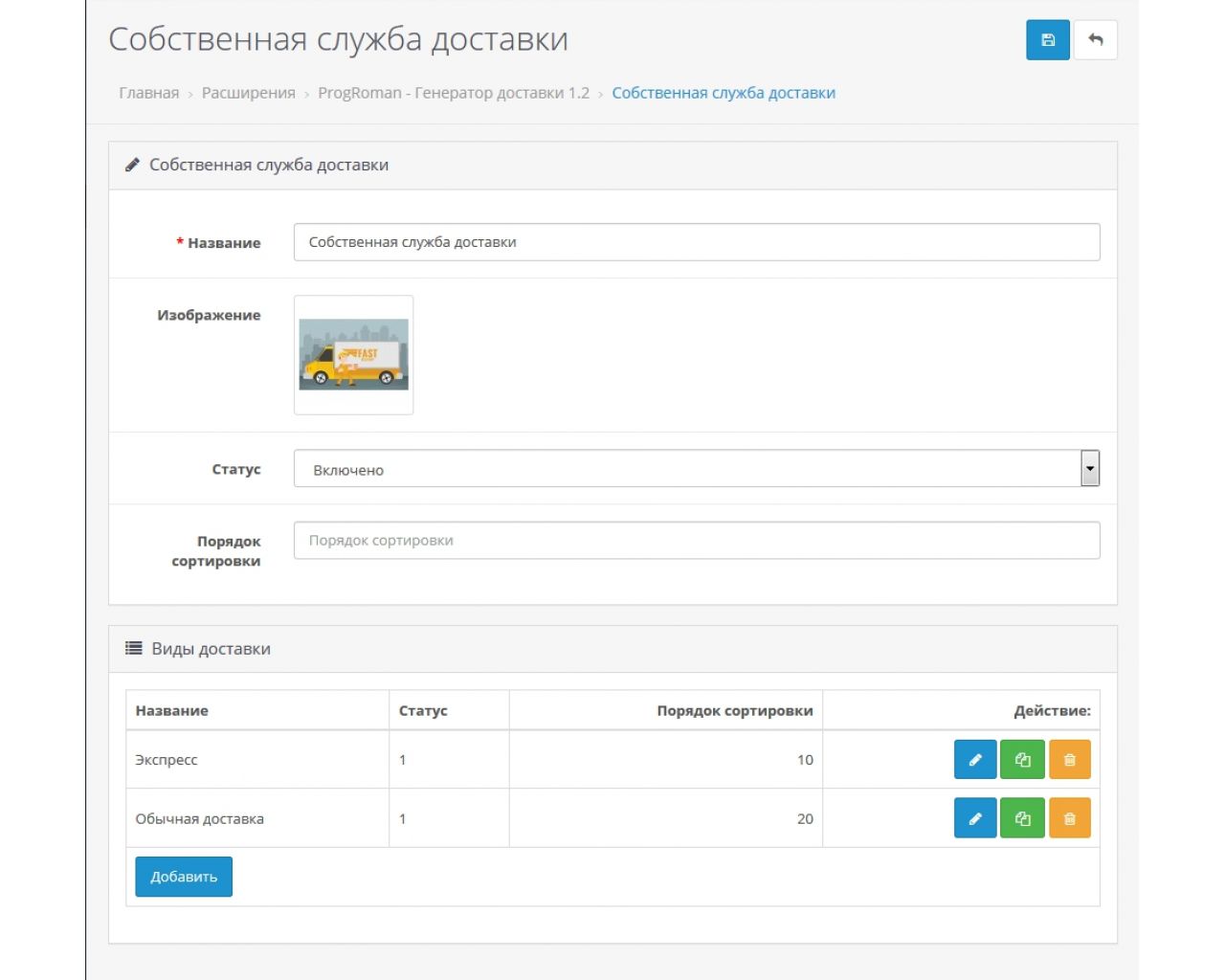Click the pencil icon in panel heading
The width and height of the screenshot is (1225, 980).
133,165
